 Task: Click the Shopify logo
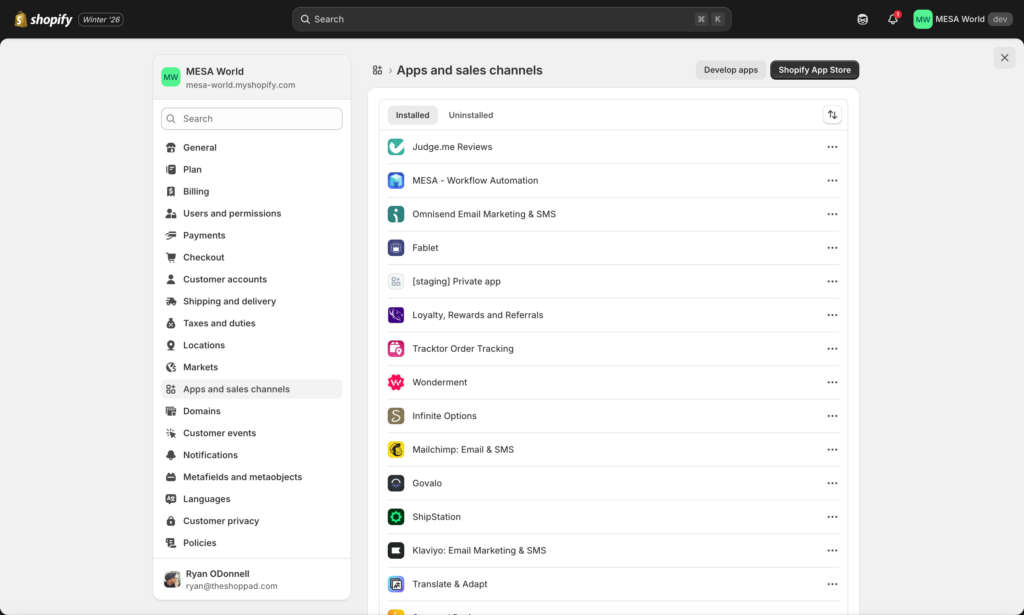click(43, 19)
